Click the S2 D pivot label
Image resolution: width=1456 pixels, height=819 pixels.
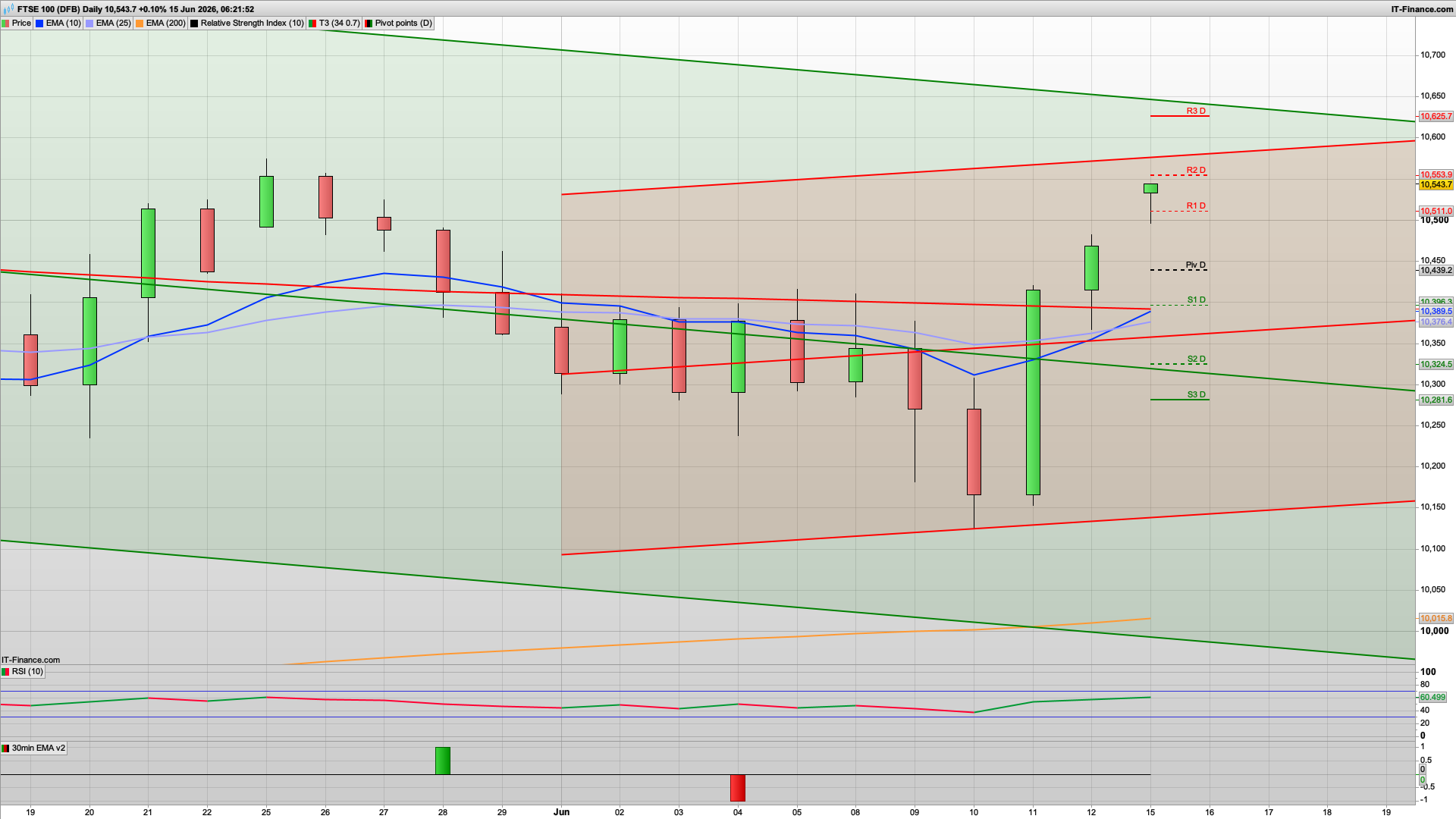pyautogui.click(x=1196, y=359)
